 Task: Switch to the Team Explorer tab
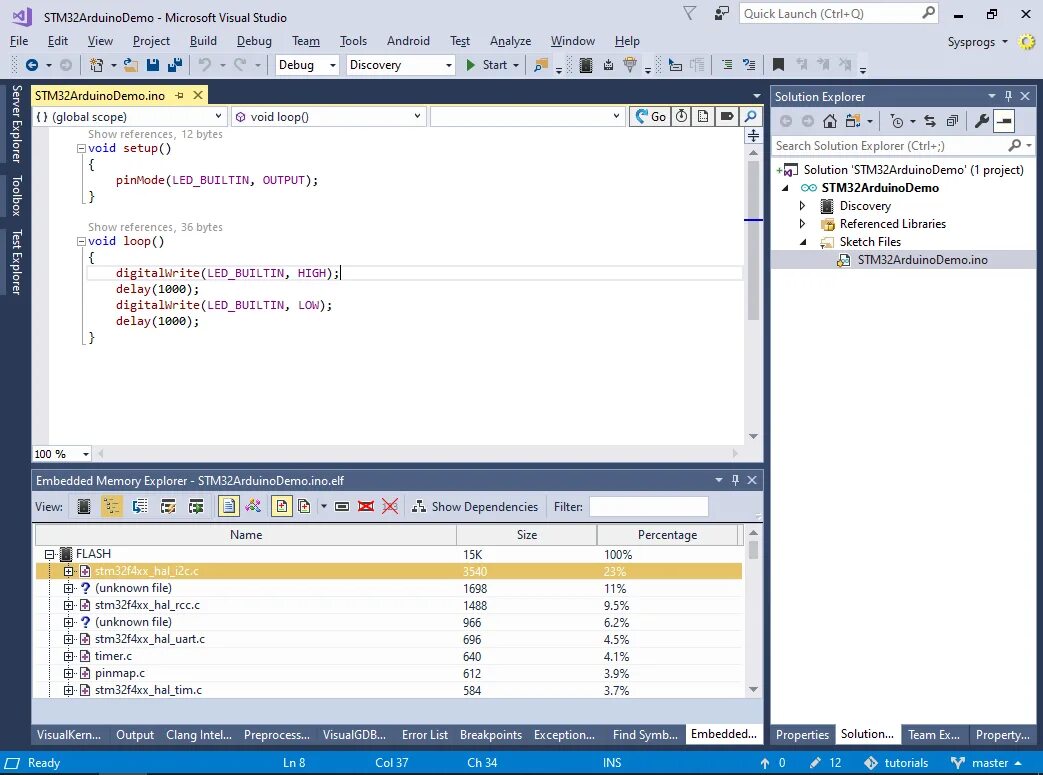[934, 735]
